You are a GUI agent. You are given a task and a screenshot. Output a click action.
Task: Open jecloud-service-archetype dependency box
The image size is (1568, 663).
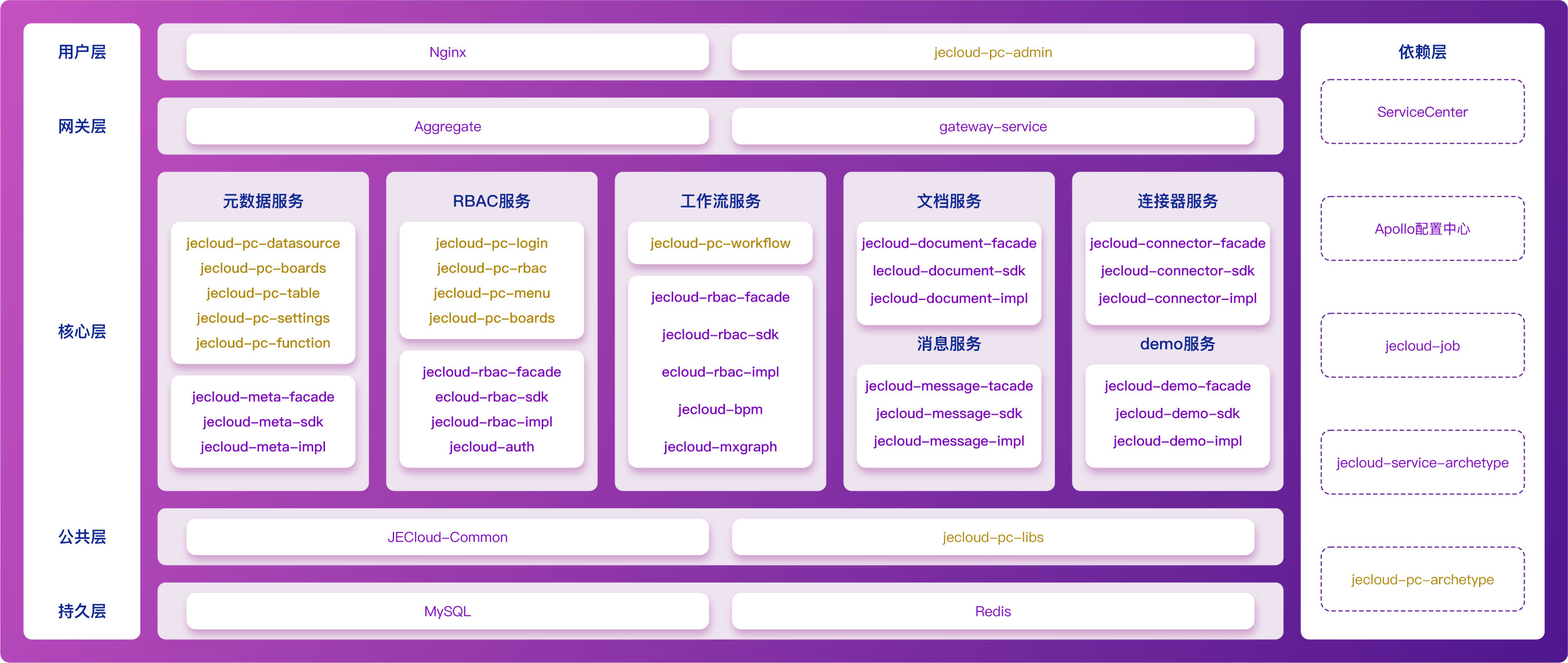click(1422, 462)
